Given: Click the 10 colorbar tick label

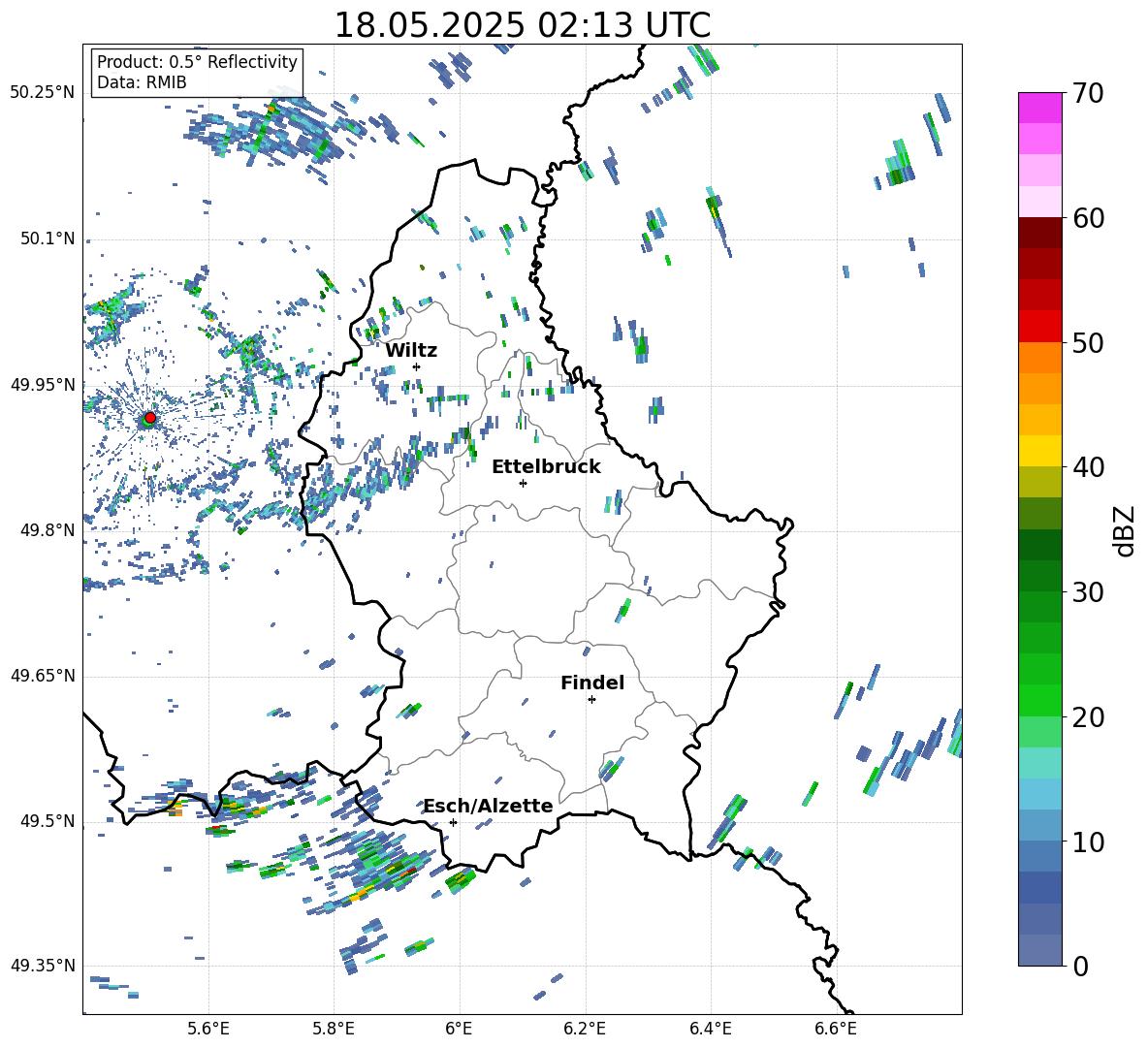Looking at the screenshot, I should [1088, 842].
